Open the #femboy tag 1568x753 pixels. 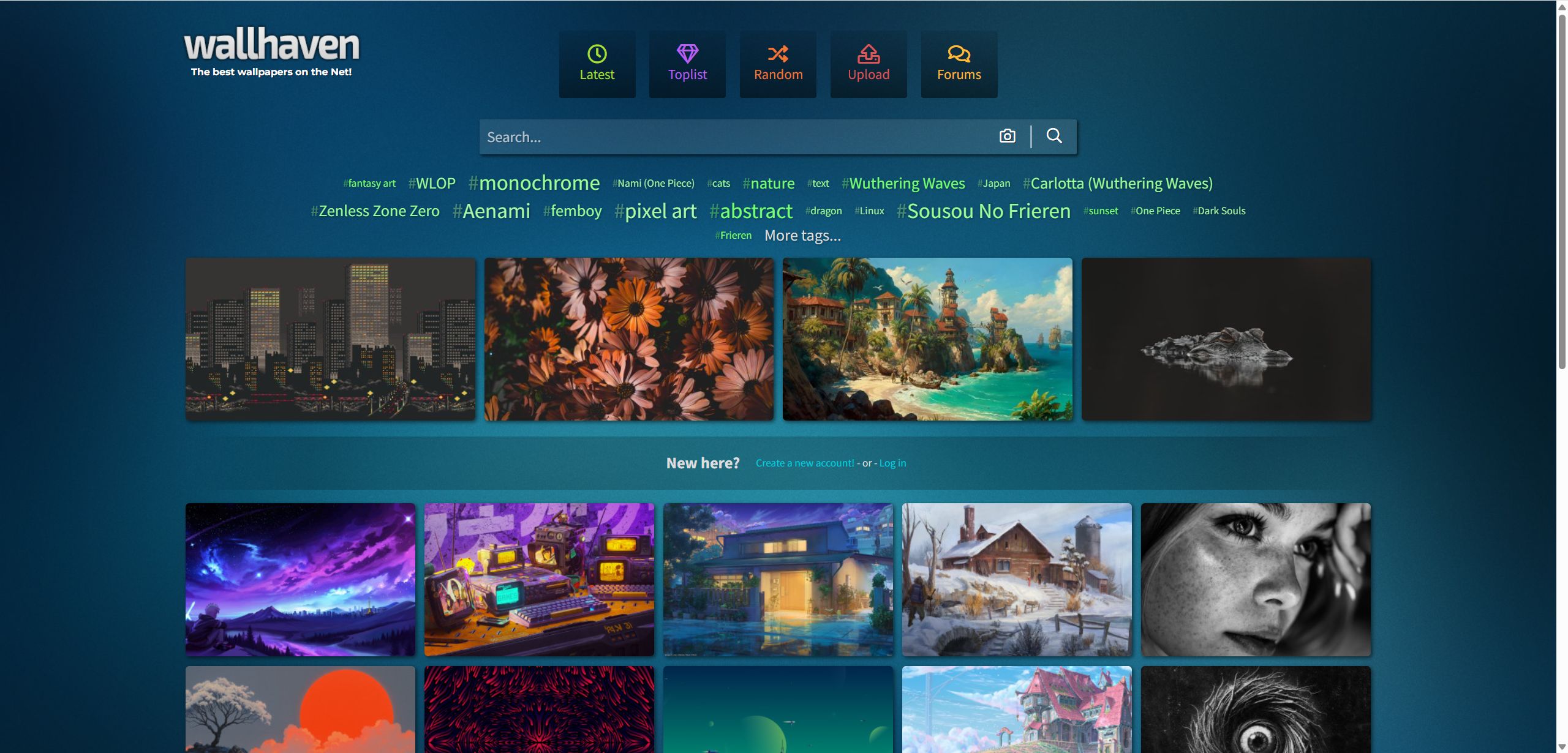[x=573, y=211]
